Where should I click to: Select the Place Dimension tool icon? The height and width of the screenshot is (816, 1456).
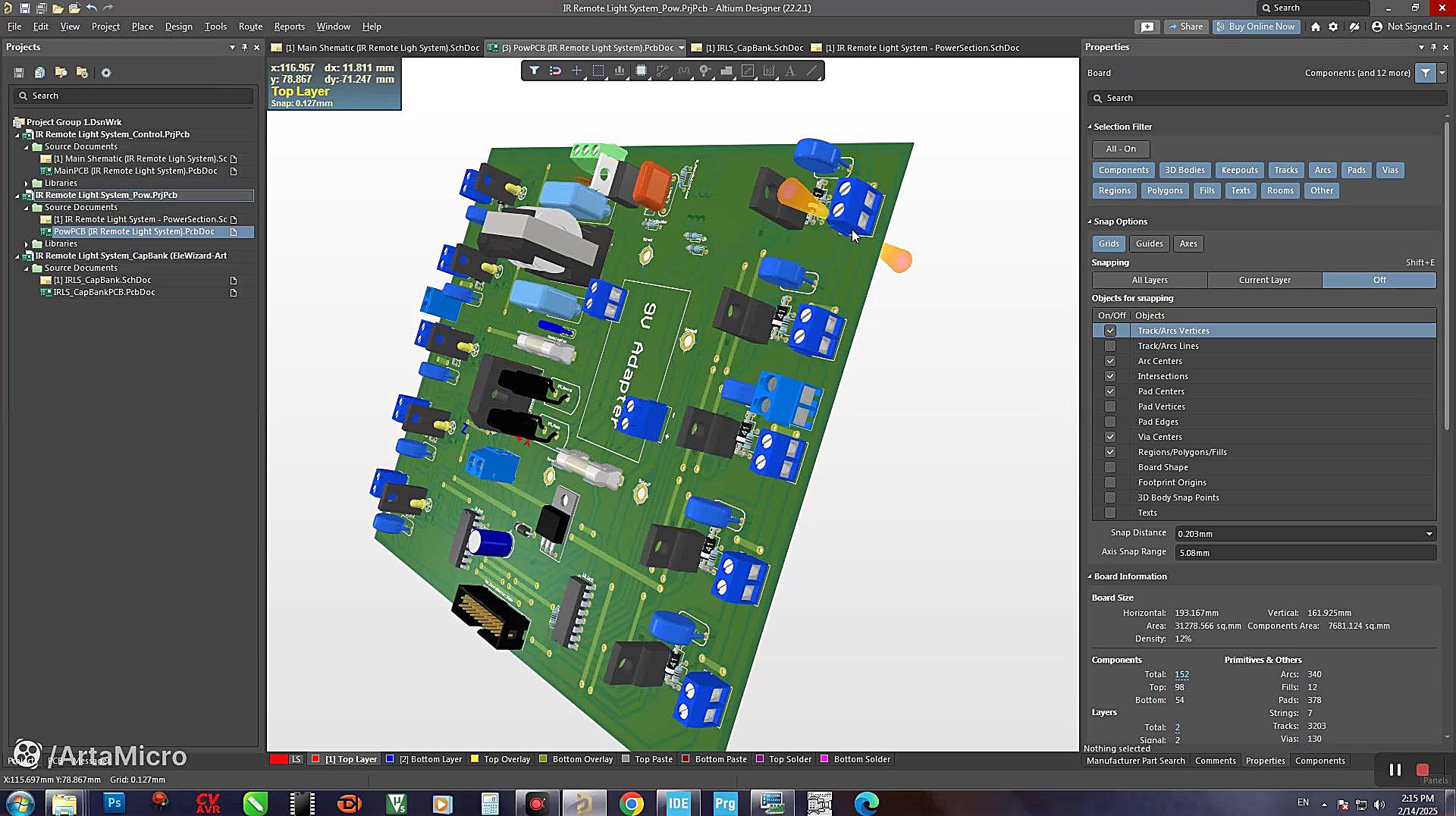[769, 71]
